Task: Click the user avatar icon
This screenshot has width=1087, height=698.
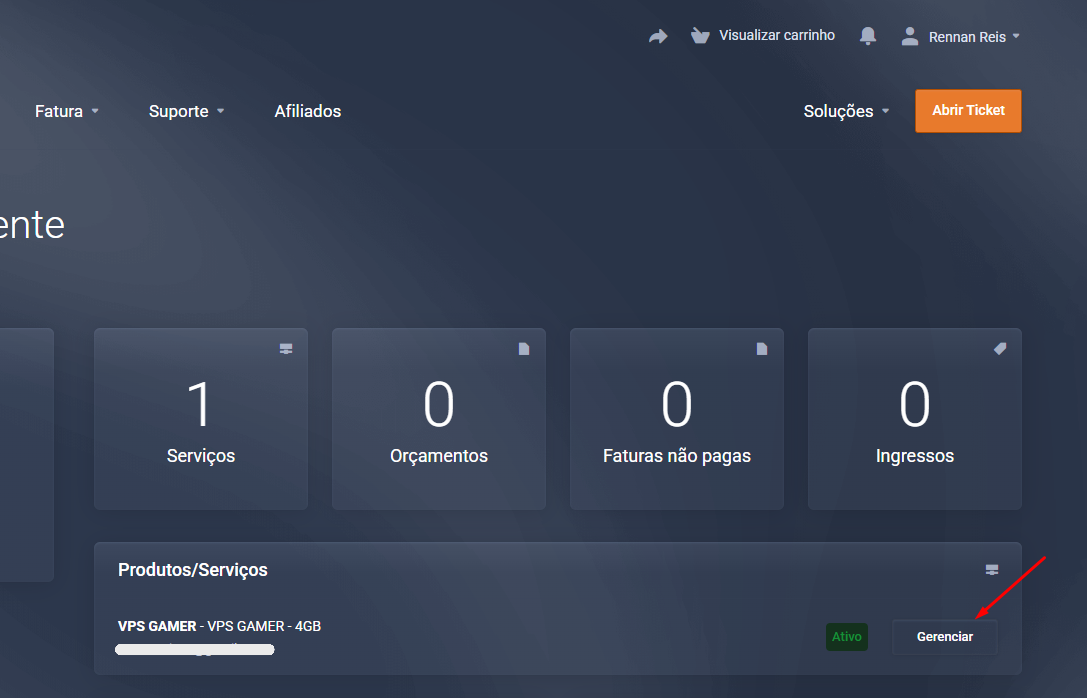Action: (910, 36)
